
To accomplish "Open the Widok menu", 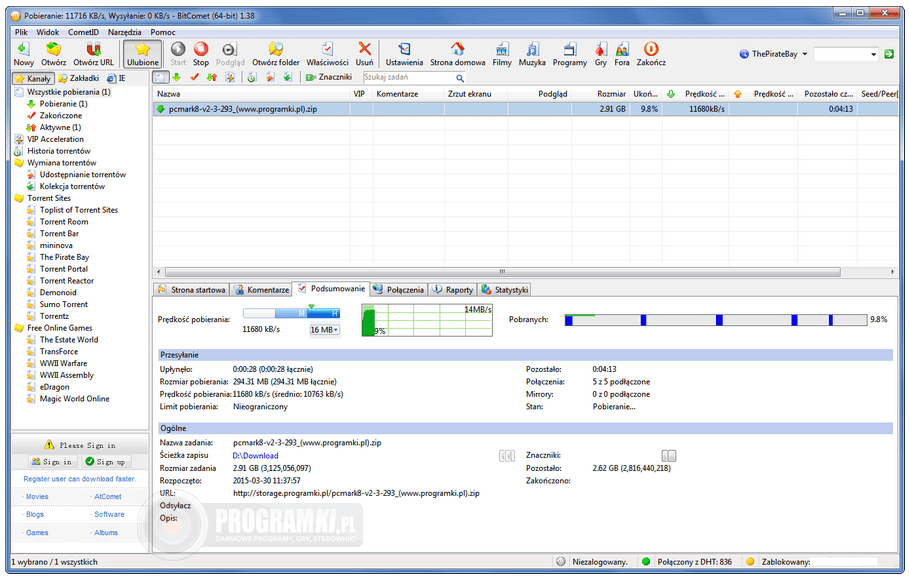I will tap(48, 32).
